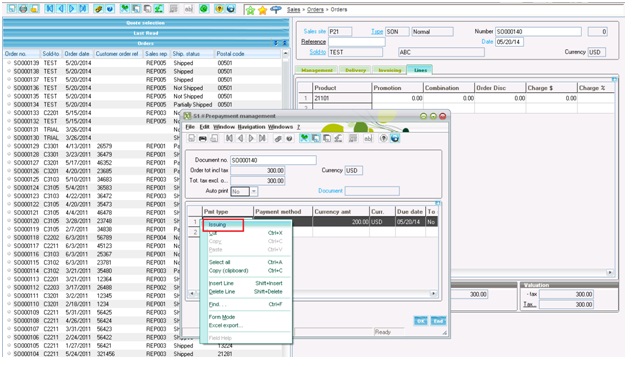This screenshot has height=366, width=634.
Task: Click the 'ab|' field icon in main toolbar
Action: point(189,8)
